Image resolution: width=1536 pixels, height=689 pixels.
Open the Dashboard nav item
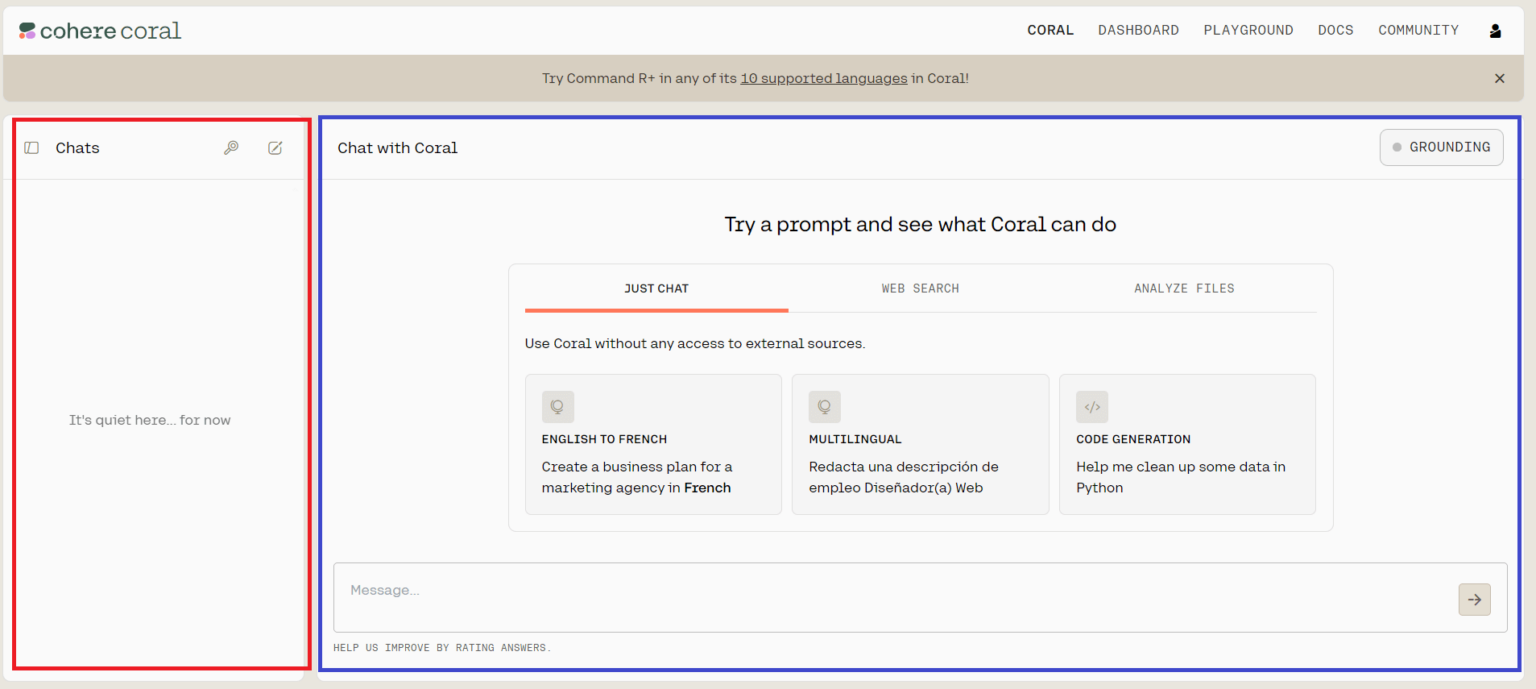coord(1138,30)
